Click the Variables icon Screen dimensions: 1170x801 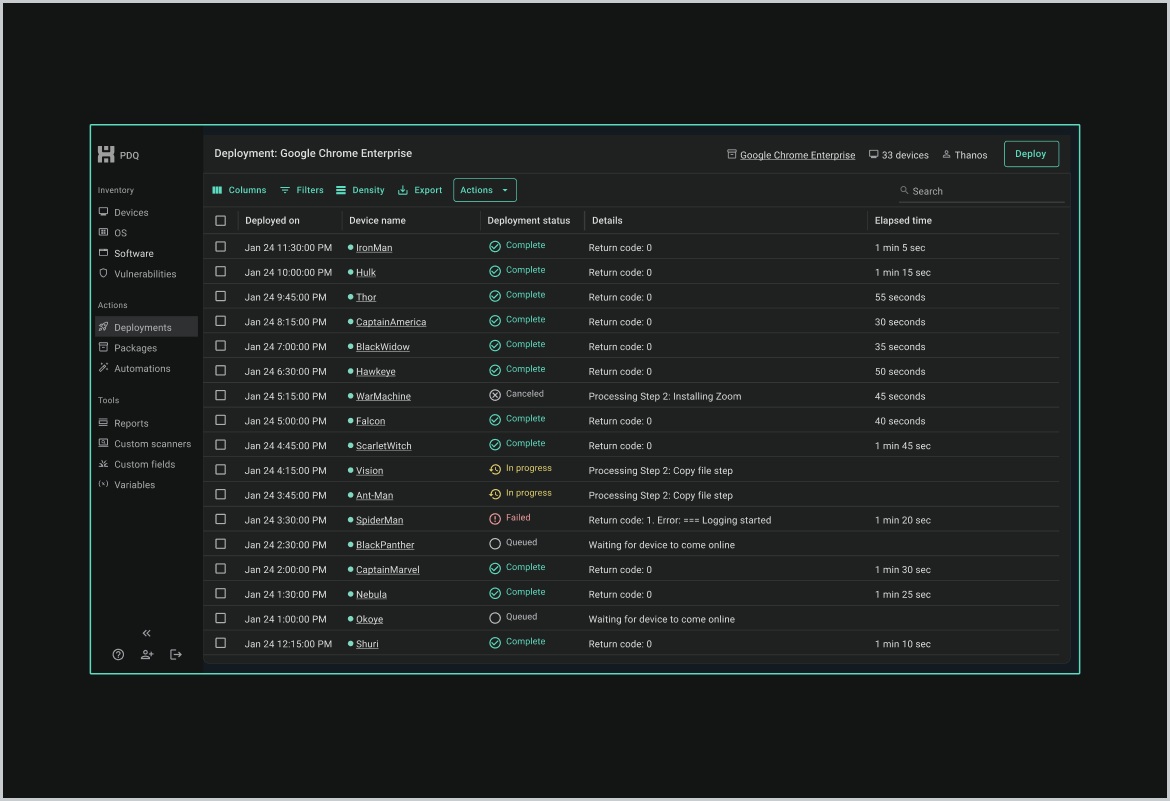tap(104, 484)
